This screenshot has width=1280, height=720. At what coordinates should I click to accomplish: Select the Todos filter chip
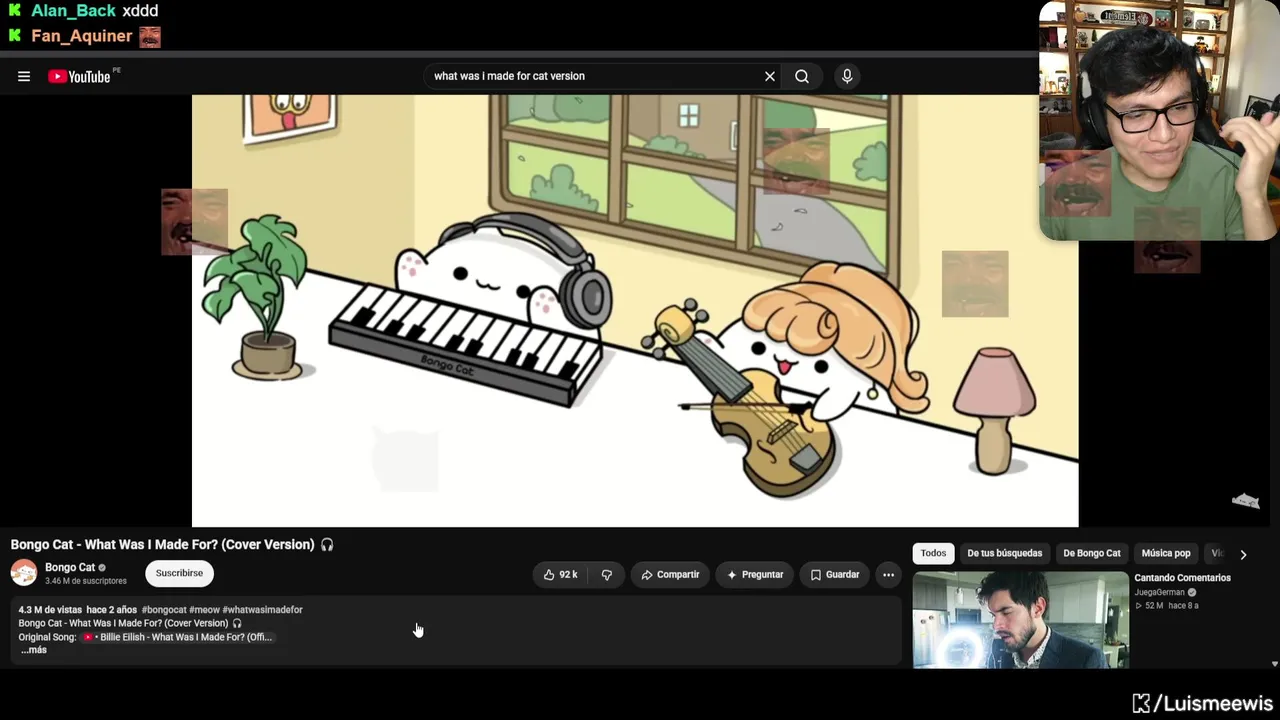[x=933, y=553]
